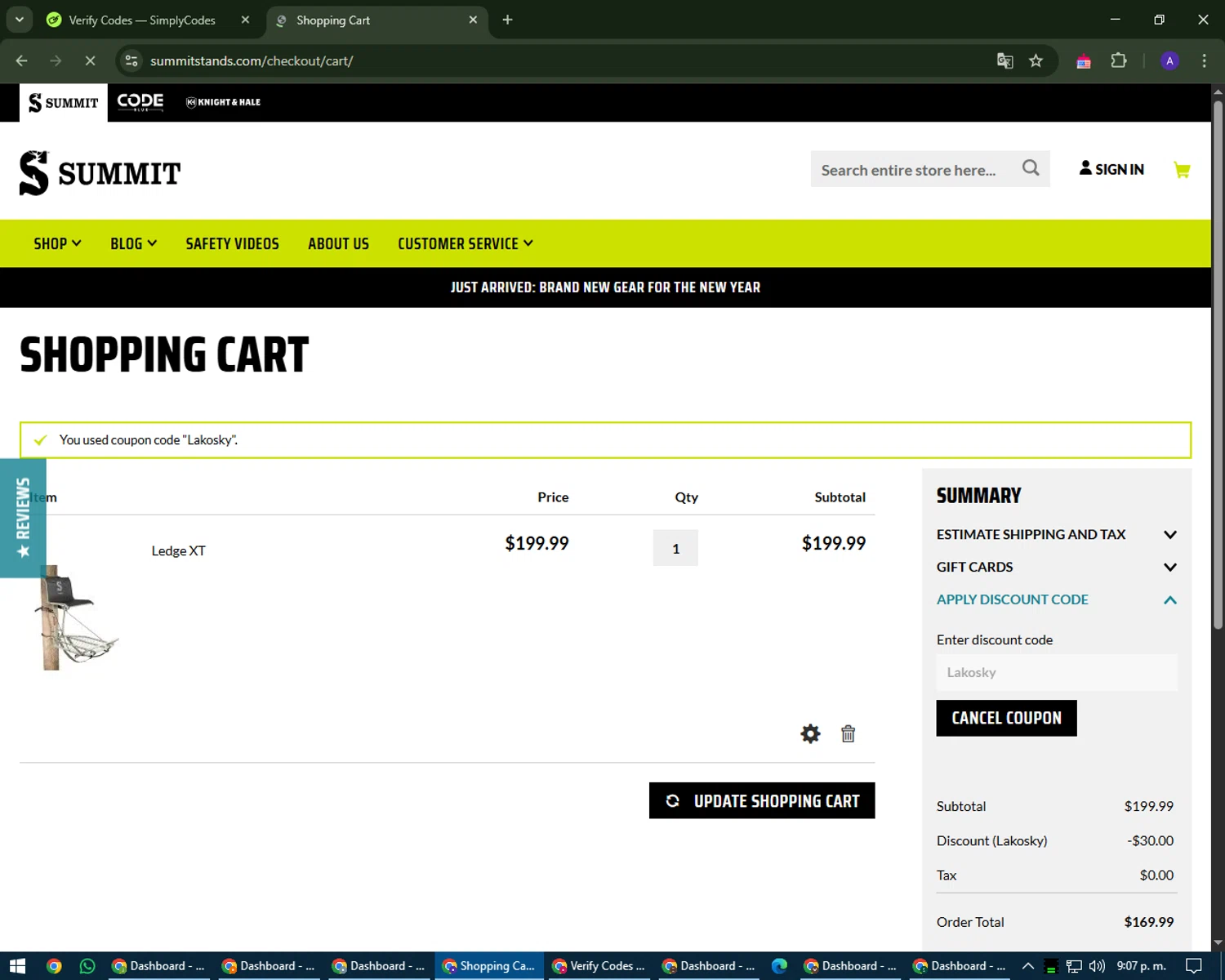
Task: Click the quantity field for Ledge XT
Action: click(675, 548)
